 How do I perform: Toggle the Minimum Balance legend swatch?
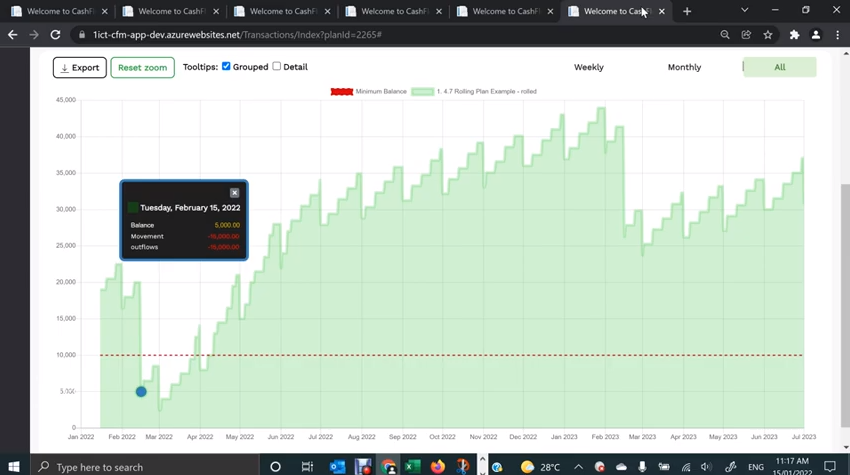(342, 92)
